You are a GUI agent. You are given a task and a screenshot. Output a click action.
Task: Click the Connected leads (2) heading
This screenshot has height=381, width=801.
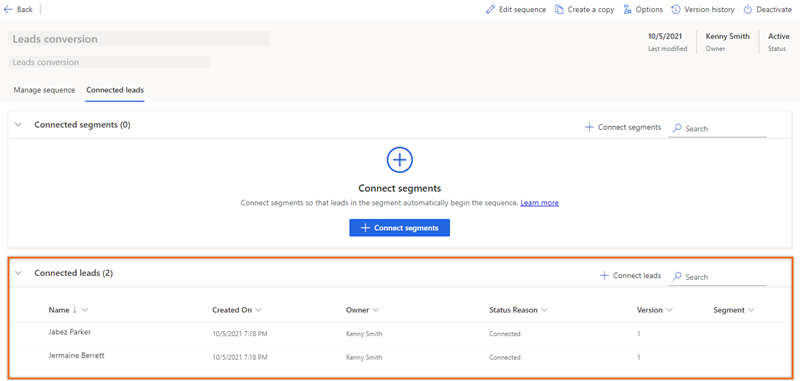pos(74,273)
